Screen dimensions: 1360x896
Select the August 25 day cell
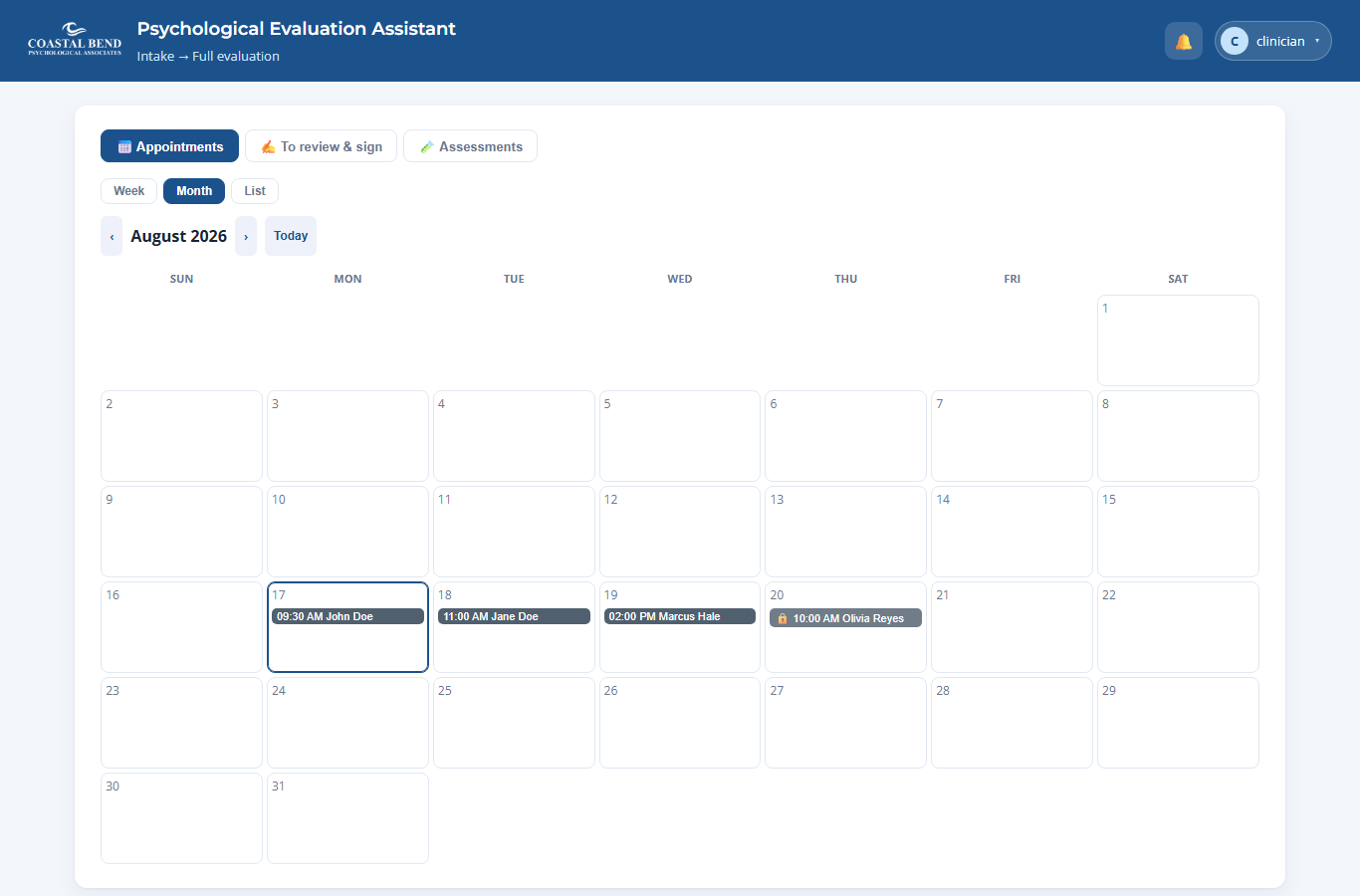coord(514,723)
